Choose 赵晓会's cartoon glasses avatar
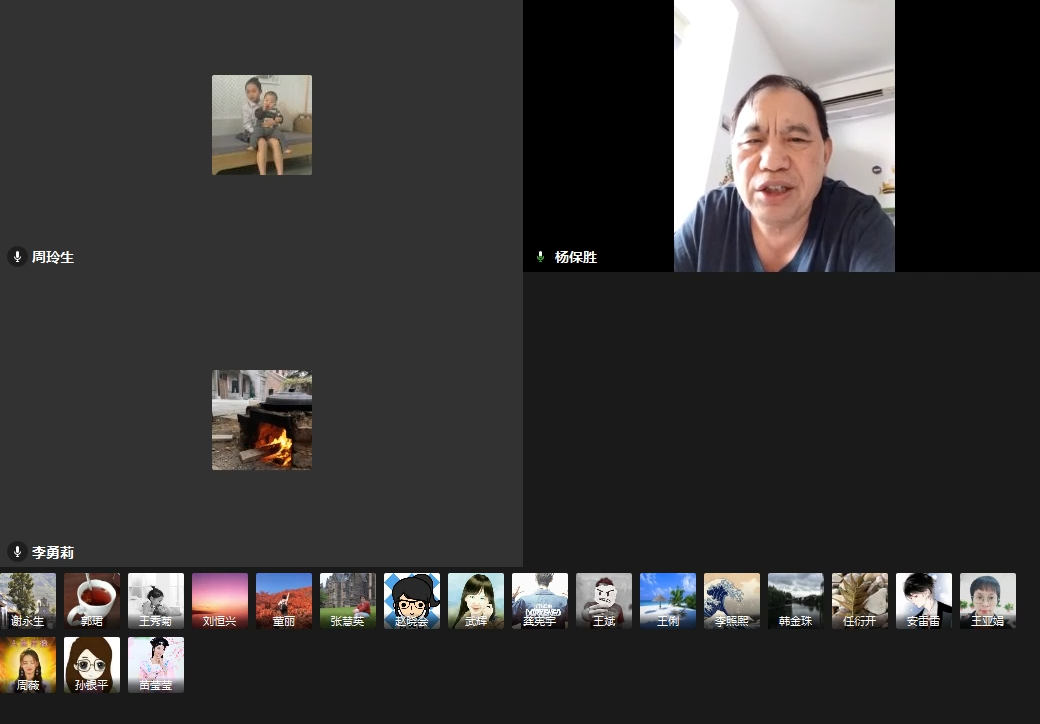1040x724 pixels. coord(412,600)
